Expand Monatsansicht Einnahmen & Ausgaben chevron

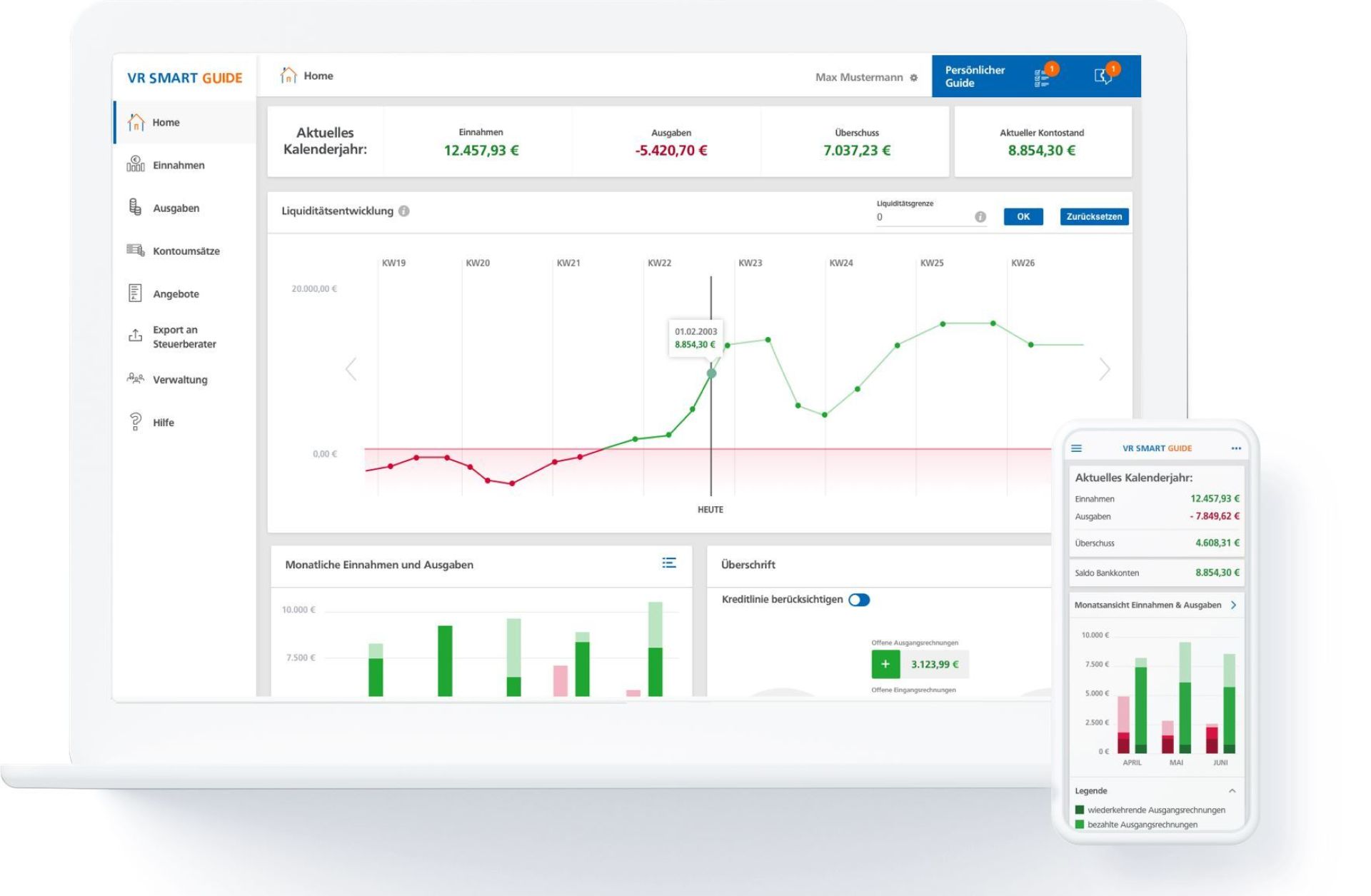pos(1233,605)
